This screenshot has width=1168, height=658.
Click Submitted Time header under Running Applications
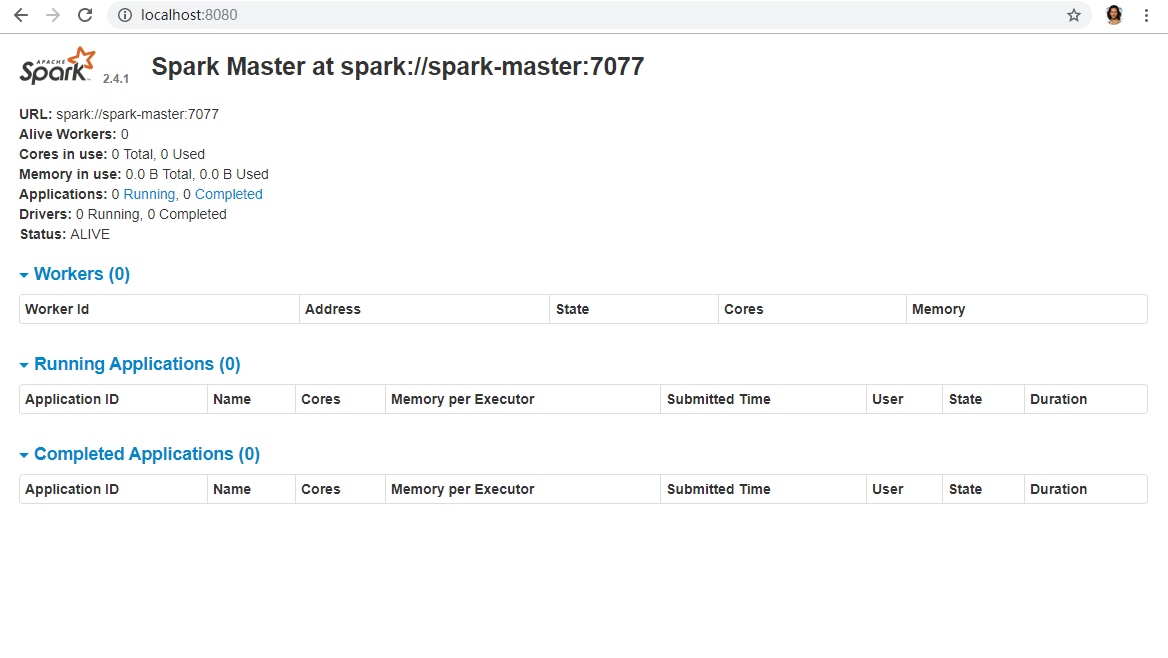(x=718, y=399)
